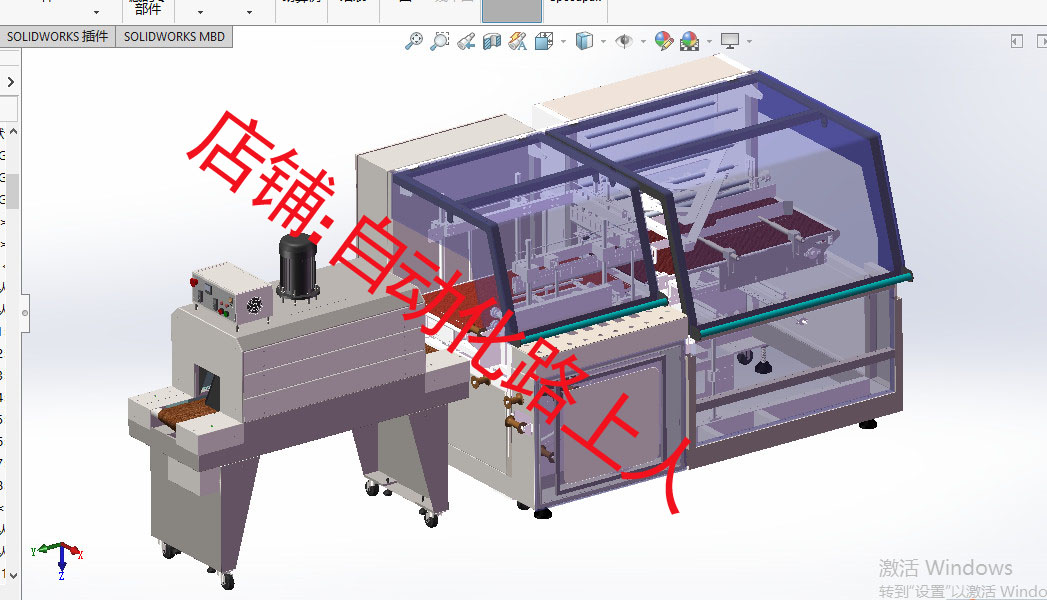This screenshot has width=1047, height=600.
Task: Click the left window-pane icon at top right
Action: click(x=1017, y=41)
